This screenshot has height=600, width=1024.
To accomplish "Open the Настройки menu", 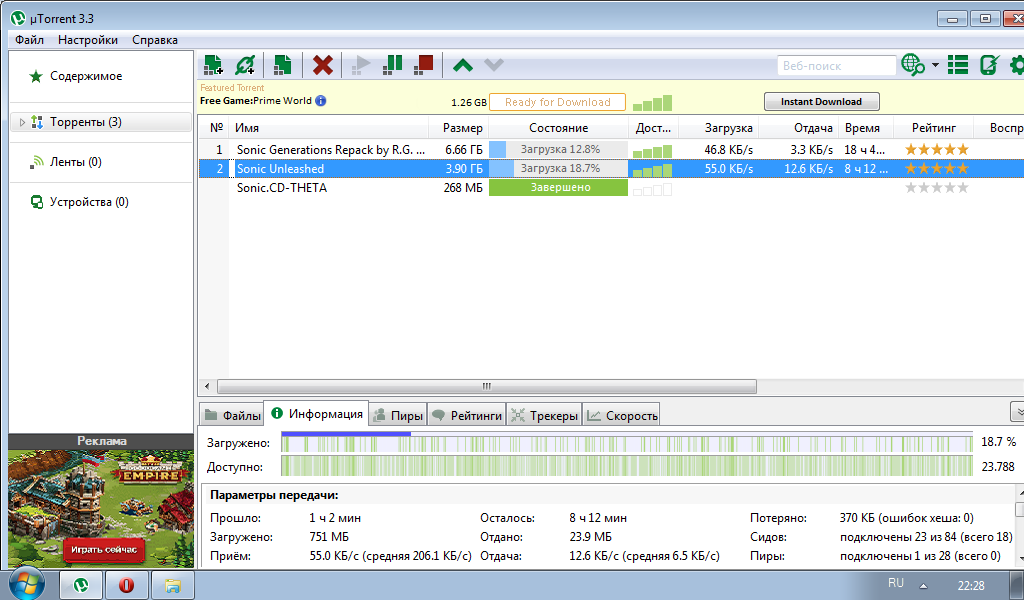I will pyautogui.click(x=88, y=40).
